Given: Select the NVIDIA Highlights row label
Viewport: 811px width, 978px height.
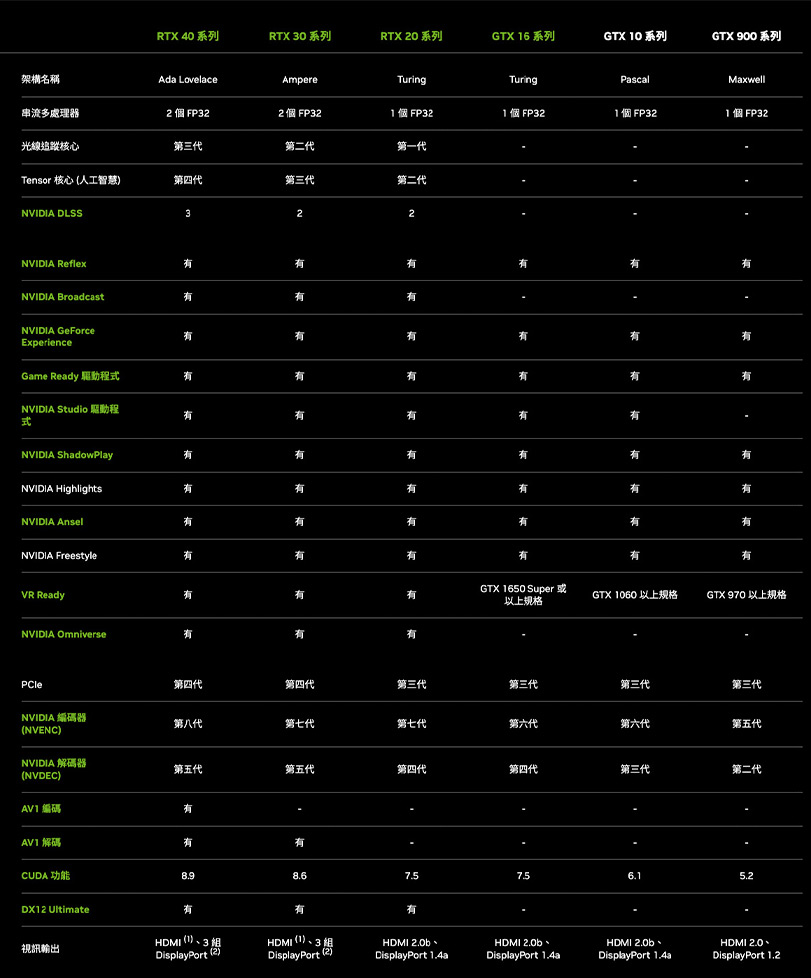Looking at the screenshot, I should coord(61,488).
